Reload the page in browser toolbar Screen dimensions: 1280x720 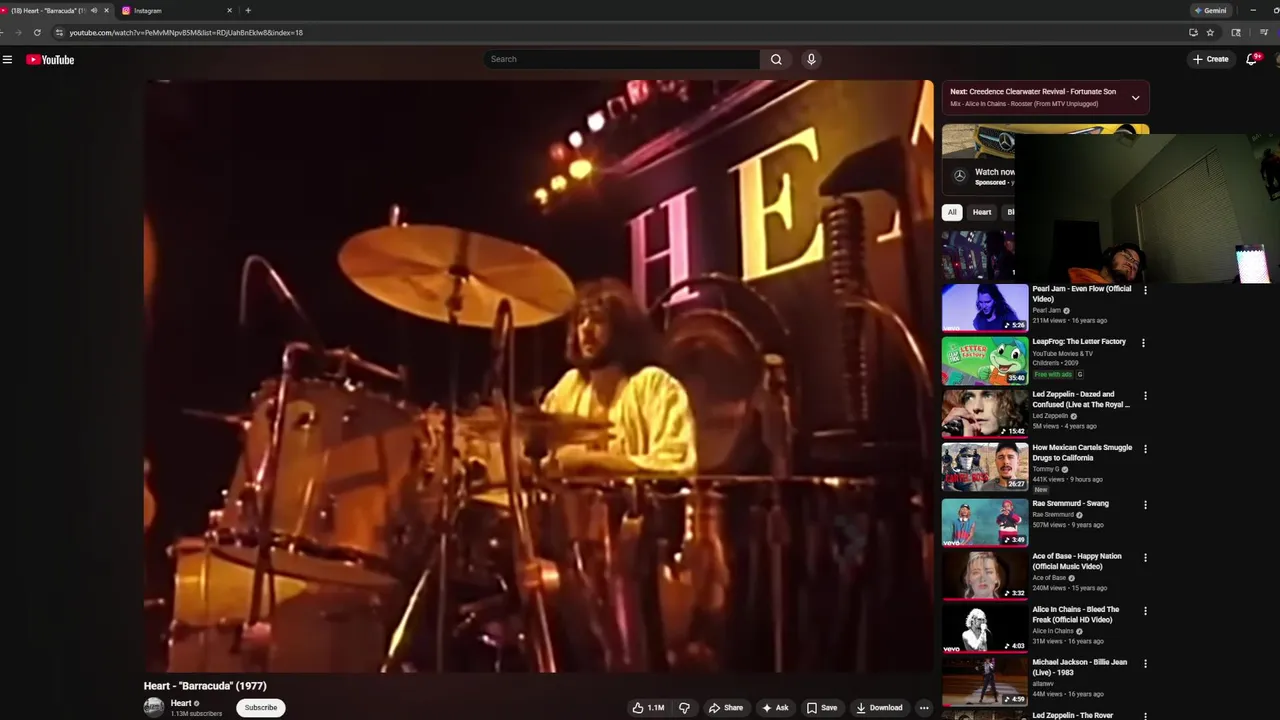(x=37, y=32)
